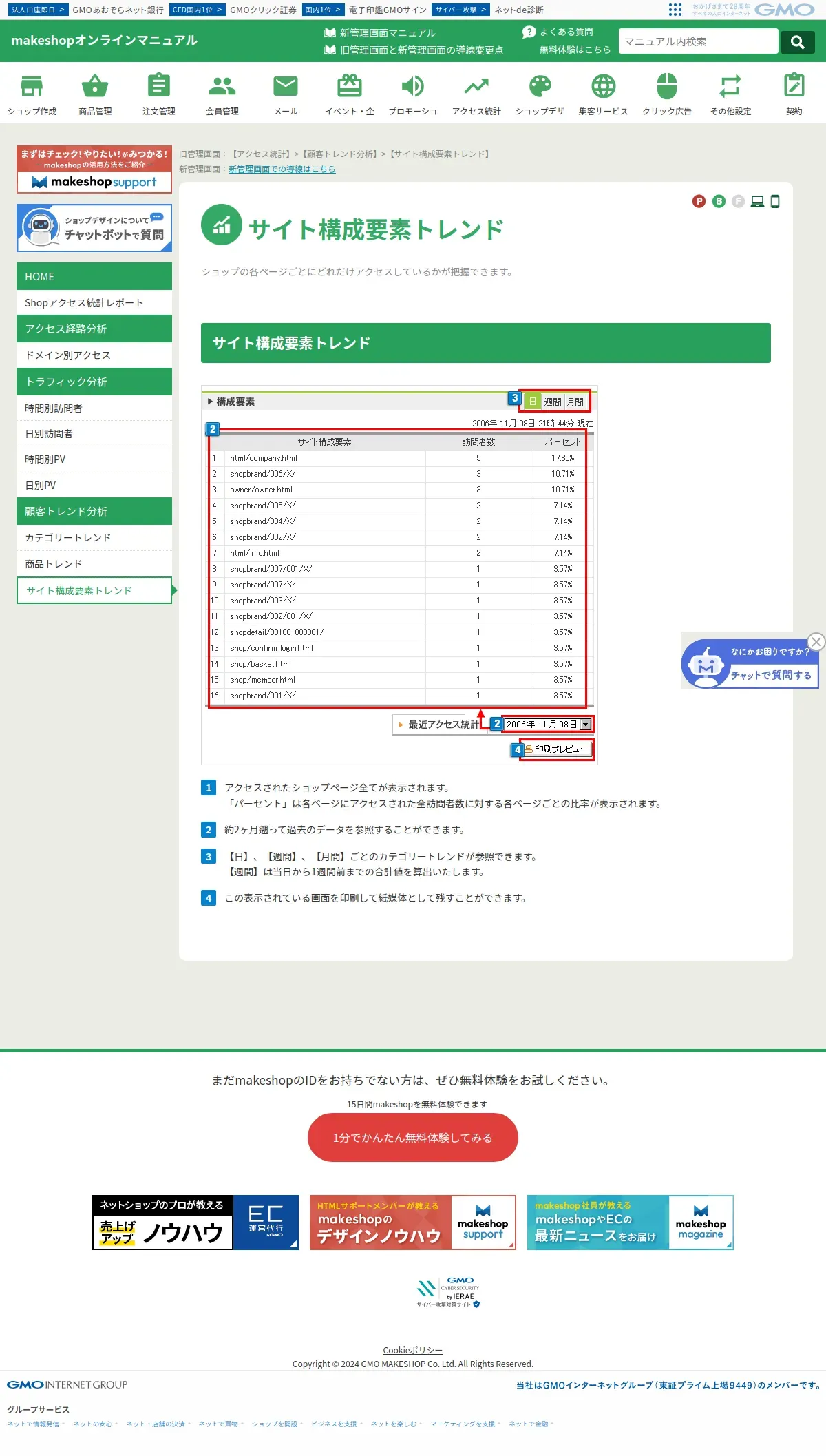Expand ネットで情報発信 footer group

(36, 1424)
